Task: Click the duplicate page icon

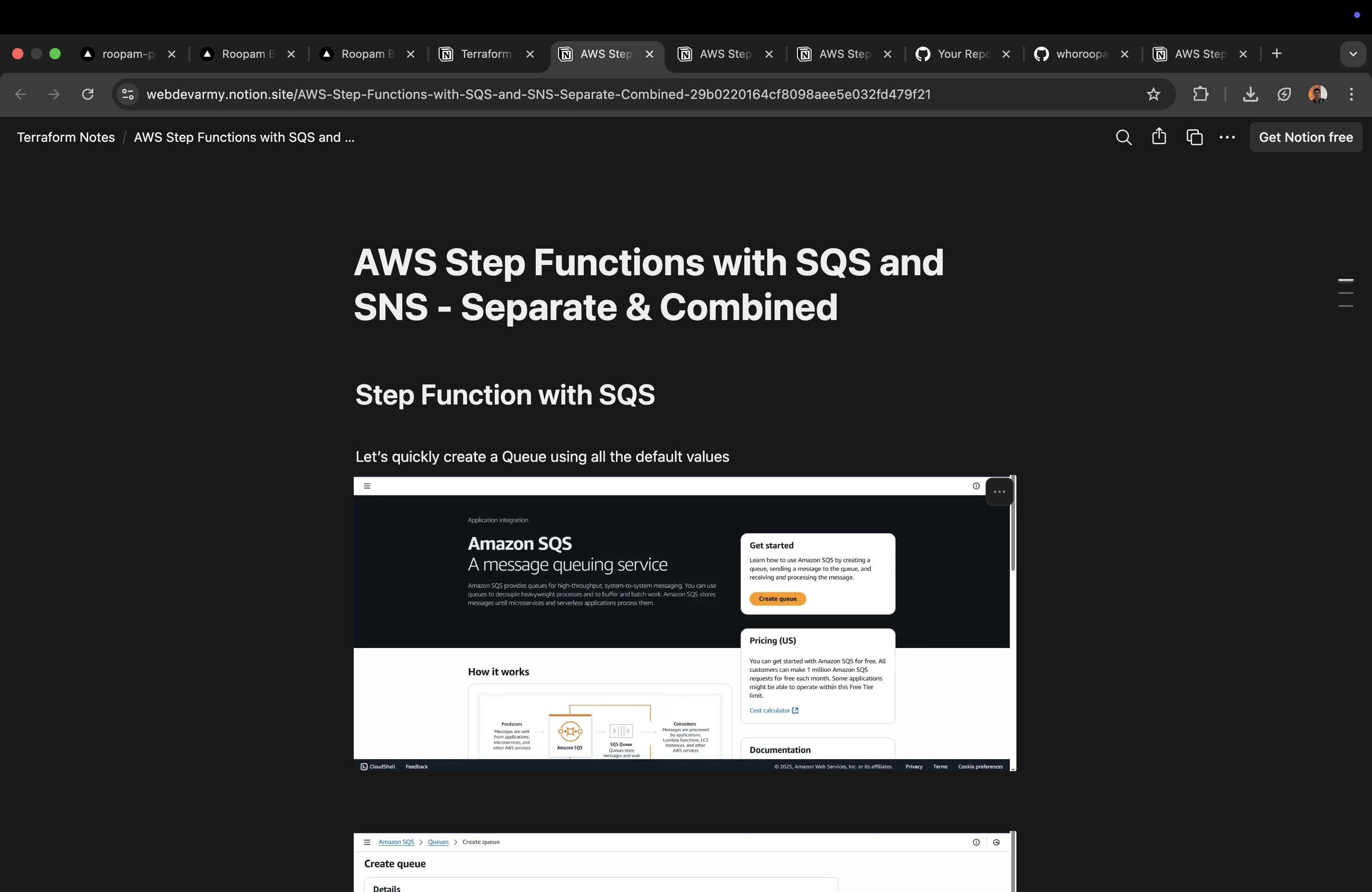Action: coord(1195,137)
